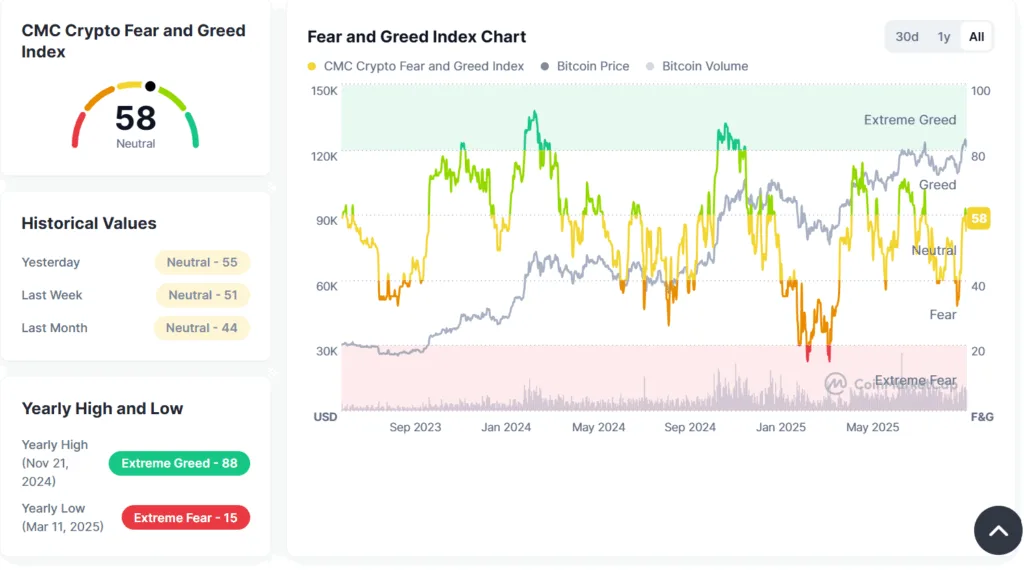Click the Extreme Greed - 88 badge

tap(179, 463)
